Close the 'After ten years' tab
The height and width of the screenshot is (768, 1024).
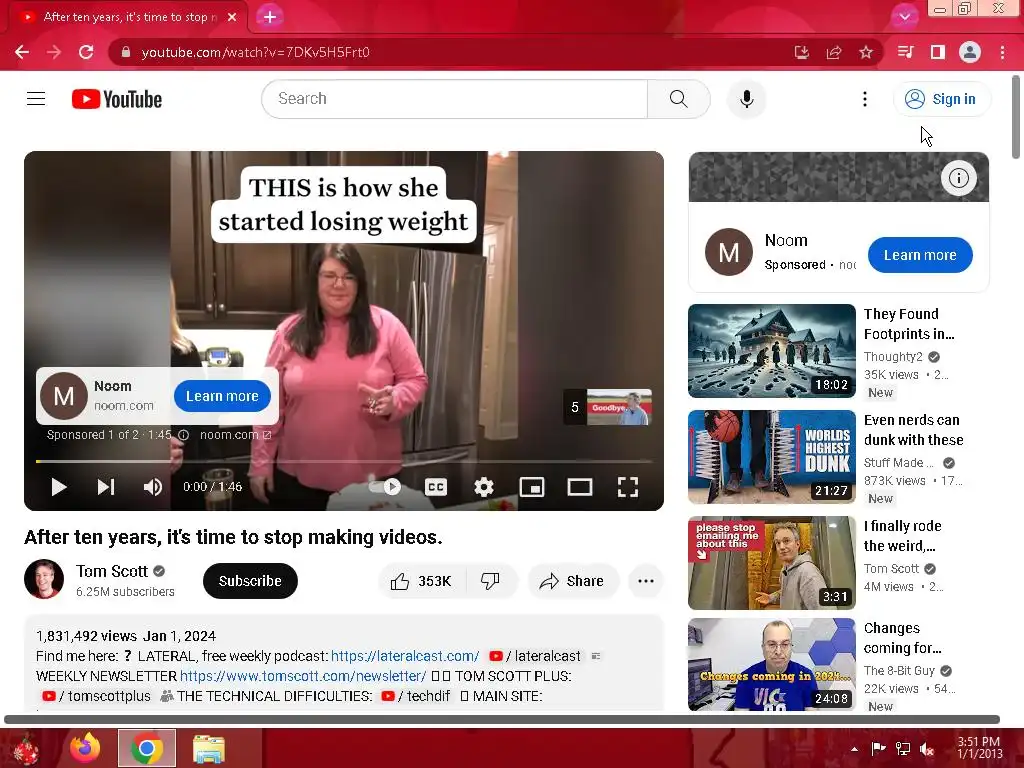232,17
